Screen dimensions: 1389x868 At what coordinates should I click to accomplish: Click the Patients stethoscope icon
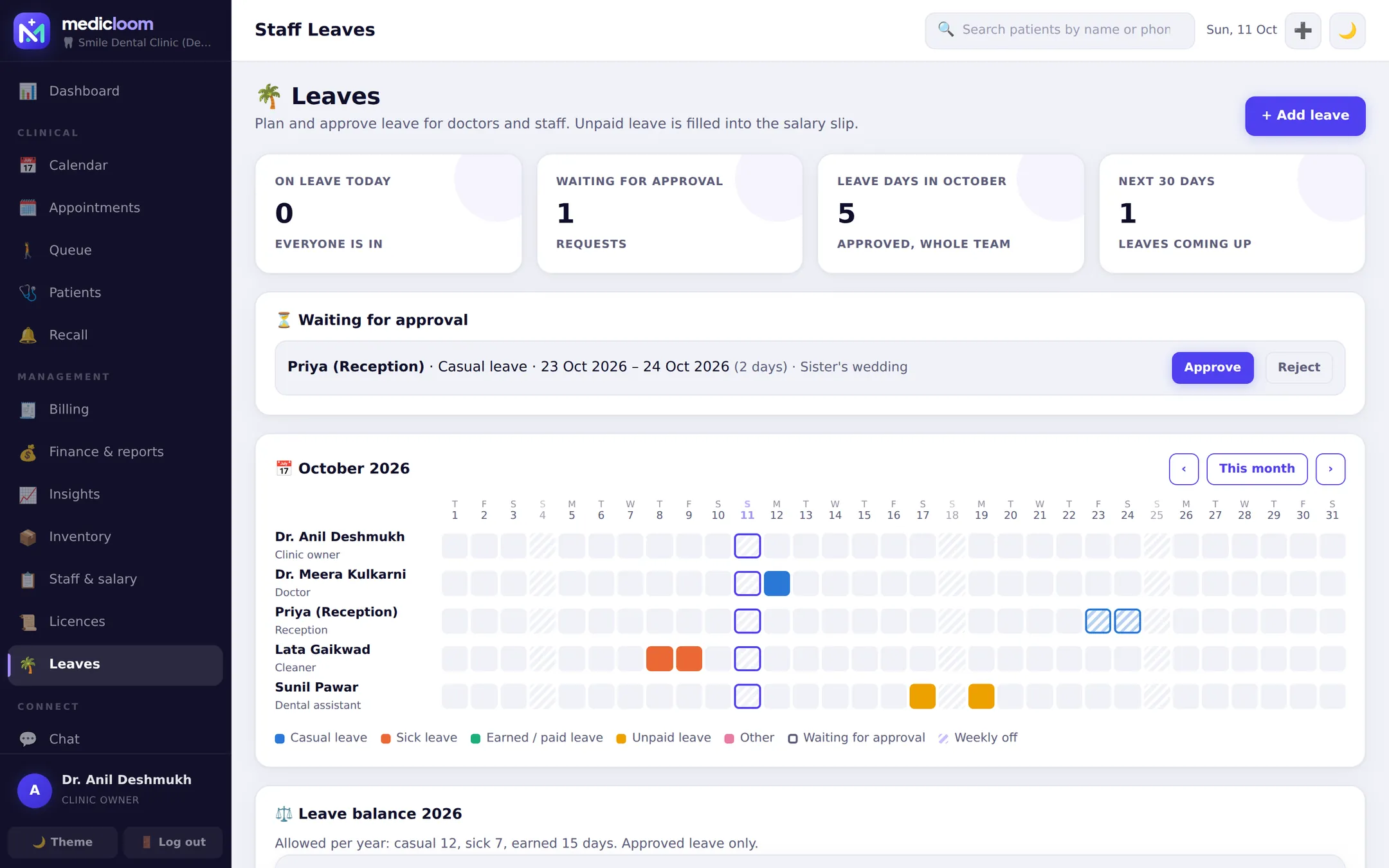(x=28, y=293)
